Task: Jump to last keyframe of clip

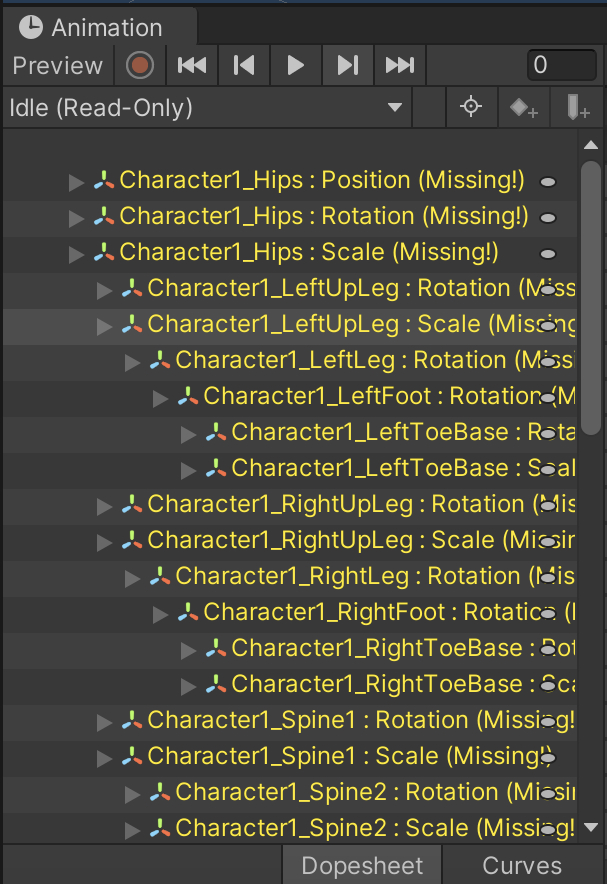Action: click(399, 66)
